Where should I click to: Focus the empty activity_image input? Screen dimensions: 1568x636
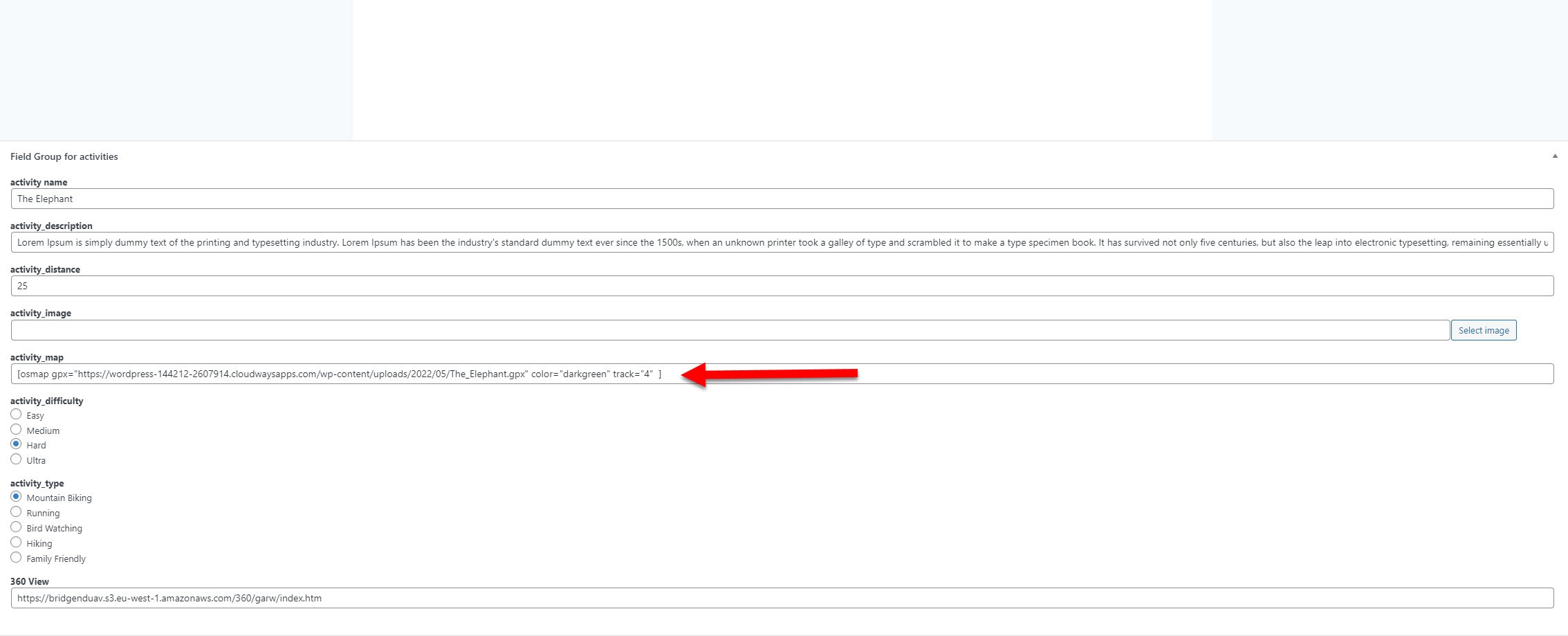pyautogui.click(x=730, y=330)
